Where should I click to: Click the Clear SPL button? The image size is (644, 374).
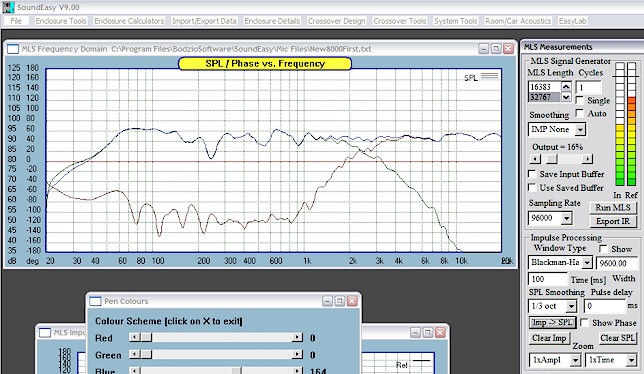click(617, 338)
